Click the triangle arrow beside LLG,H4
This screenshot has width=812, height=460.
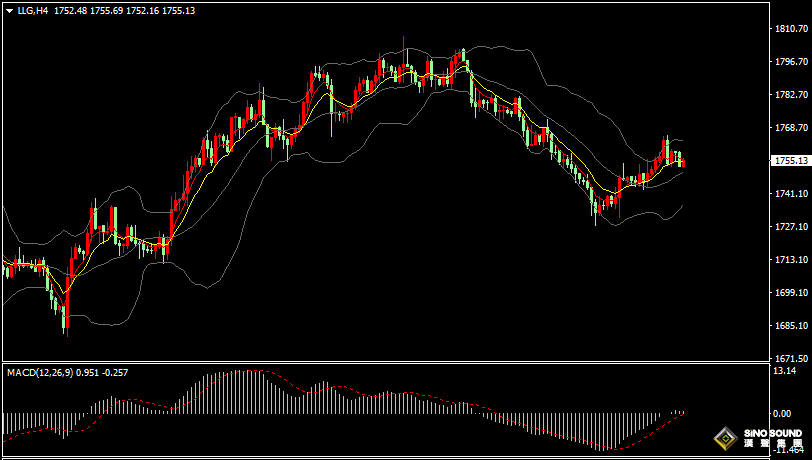click(x=9, y=10)
